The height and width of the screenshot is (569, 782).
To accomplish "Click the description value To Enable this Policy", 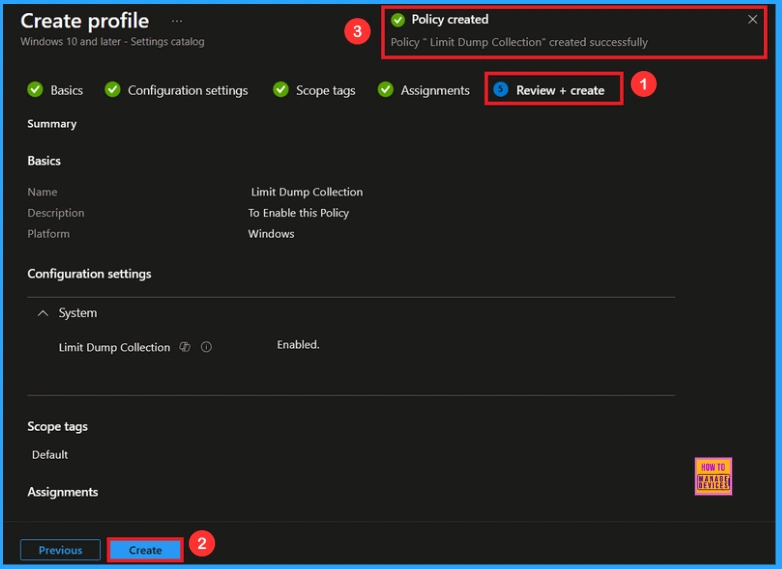I will [298, 213].
